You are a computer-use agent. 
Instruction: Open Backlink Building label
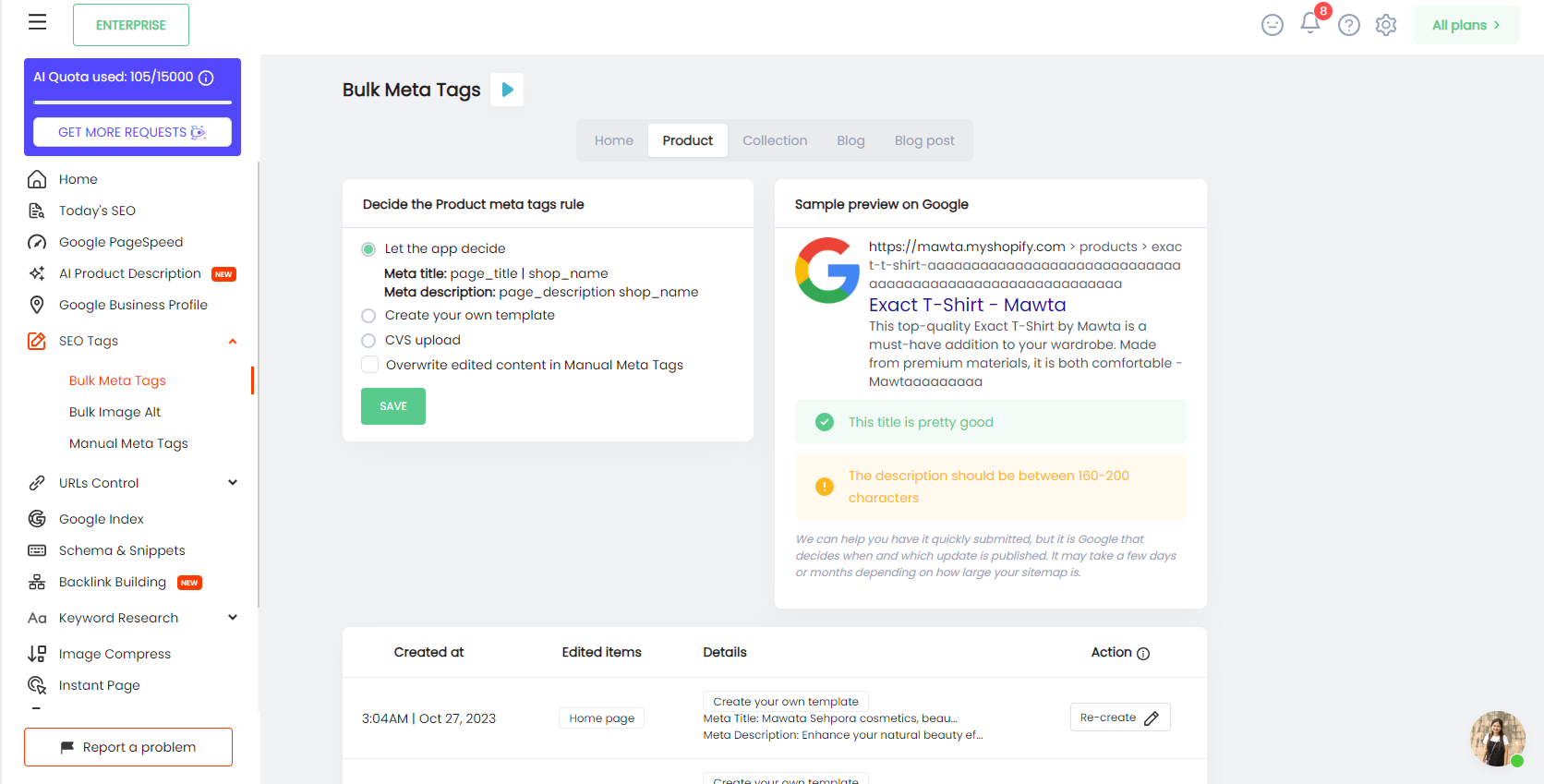coord(113,582)
